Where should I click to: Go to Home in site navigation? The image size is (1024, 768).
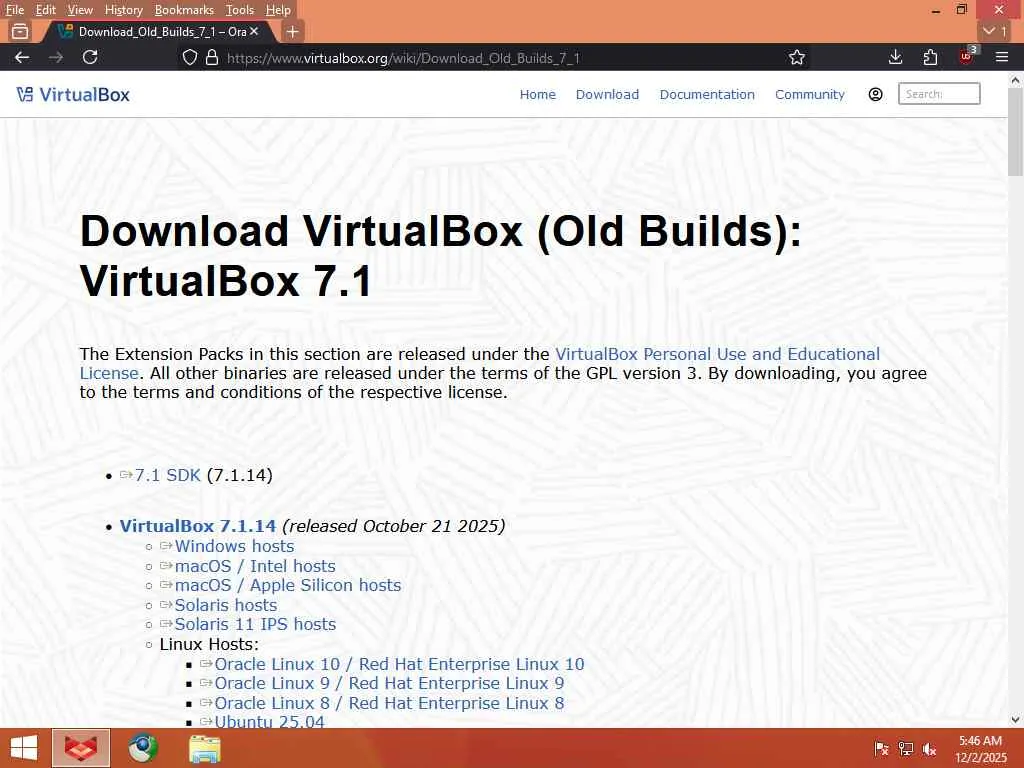pos(537,94)
